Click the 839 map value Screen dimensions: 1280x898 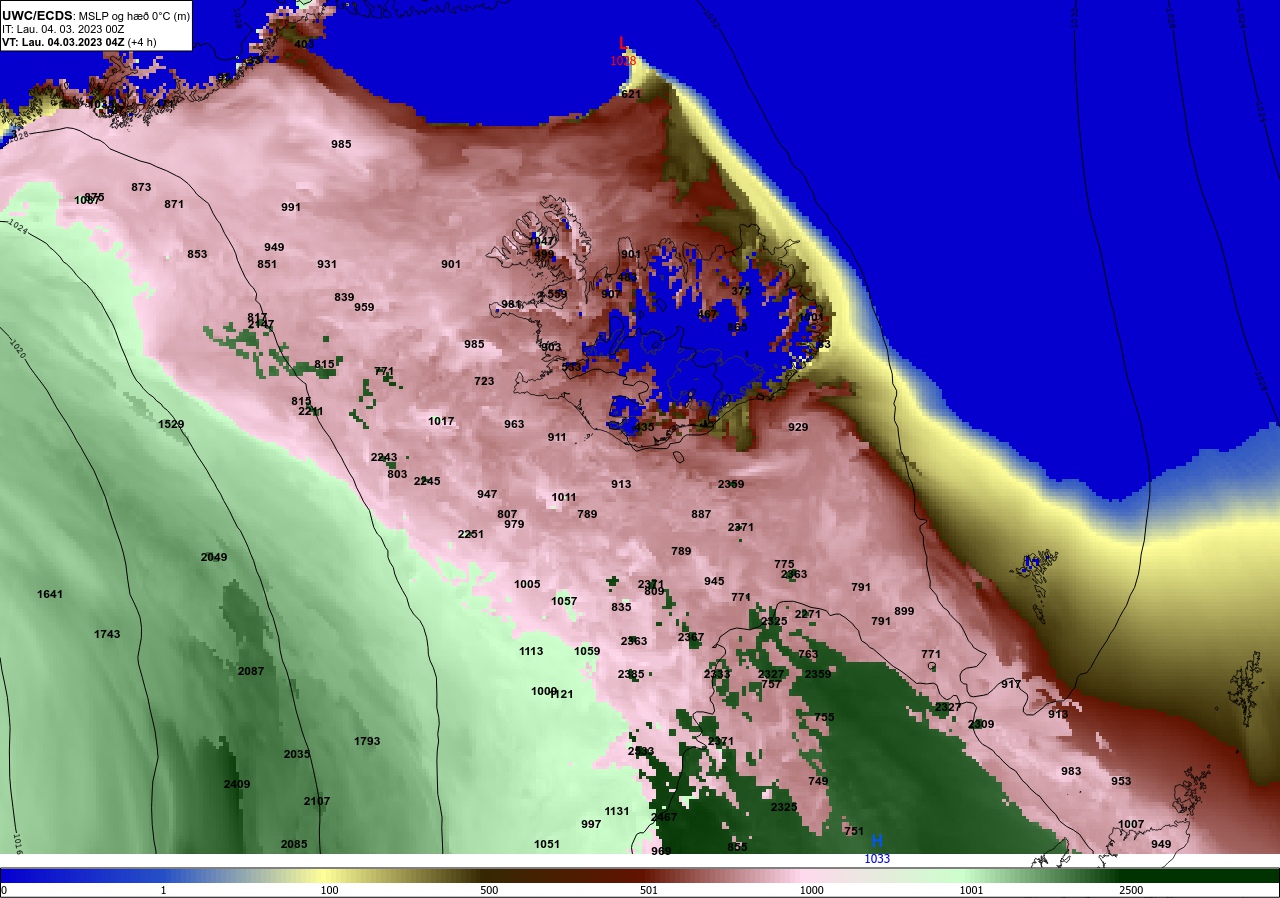coord(344,297)
